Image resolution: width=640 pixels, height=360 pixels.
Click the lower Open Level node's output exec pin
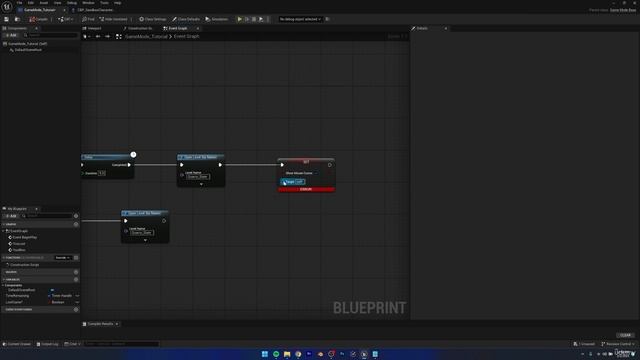(164, 221)
